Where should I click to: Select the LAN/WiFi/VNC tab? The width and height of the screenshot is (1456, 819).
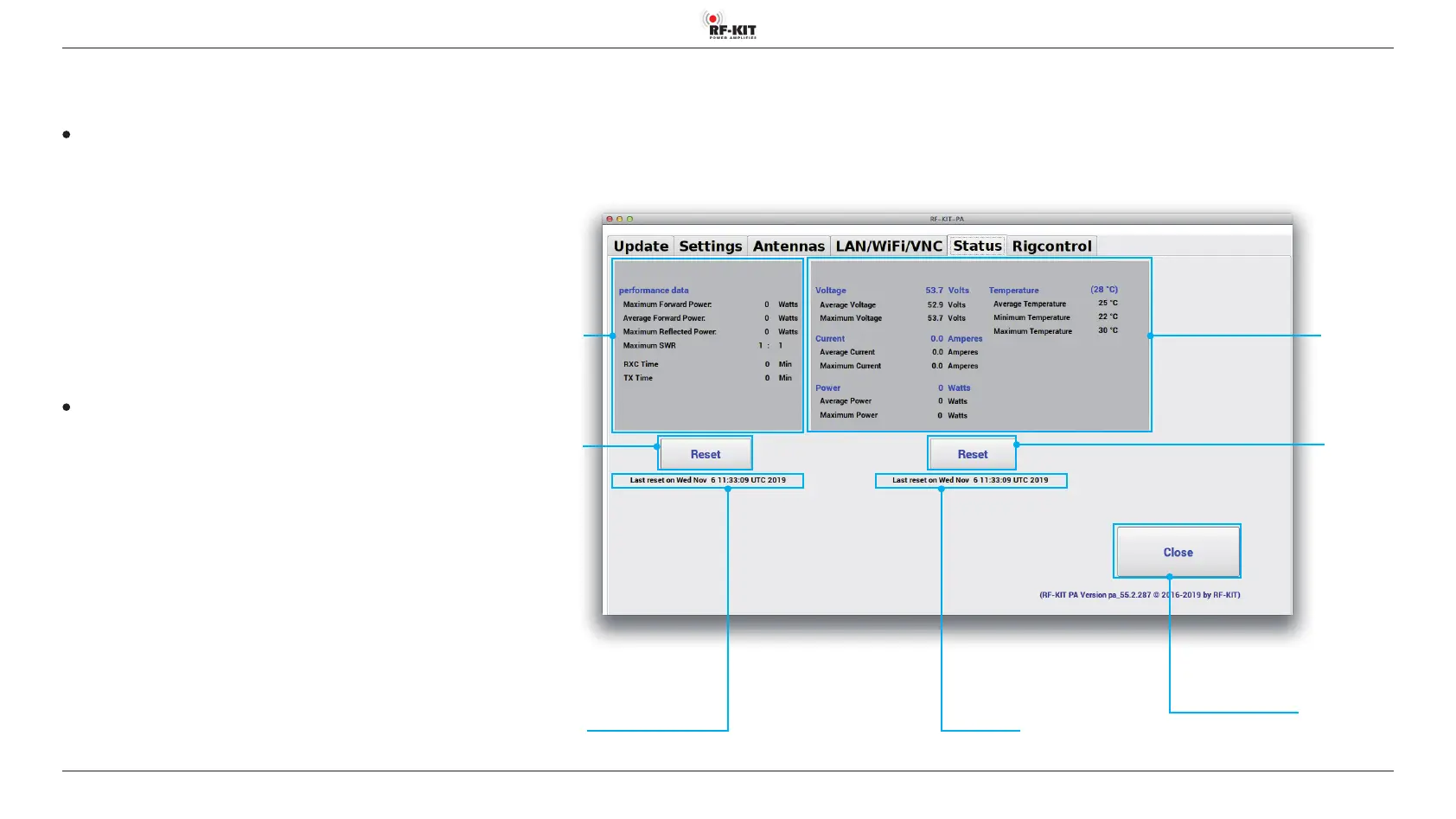point(889,246)
